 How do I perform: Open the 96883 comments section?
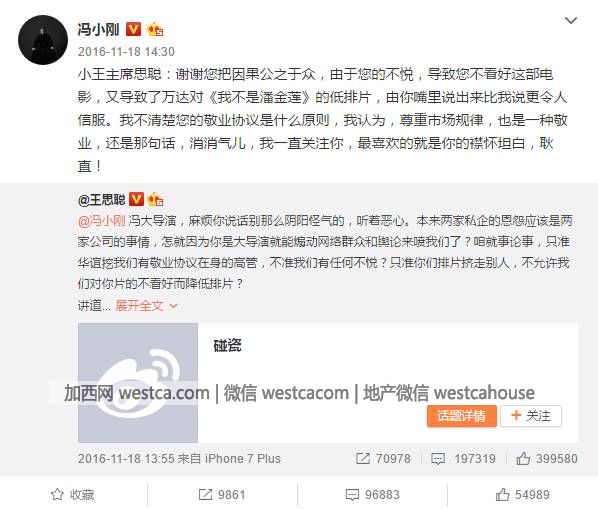coord(372,495)
